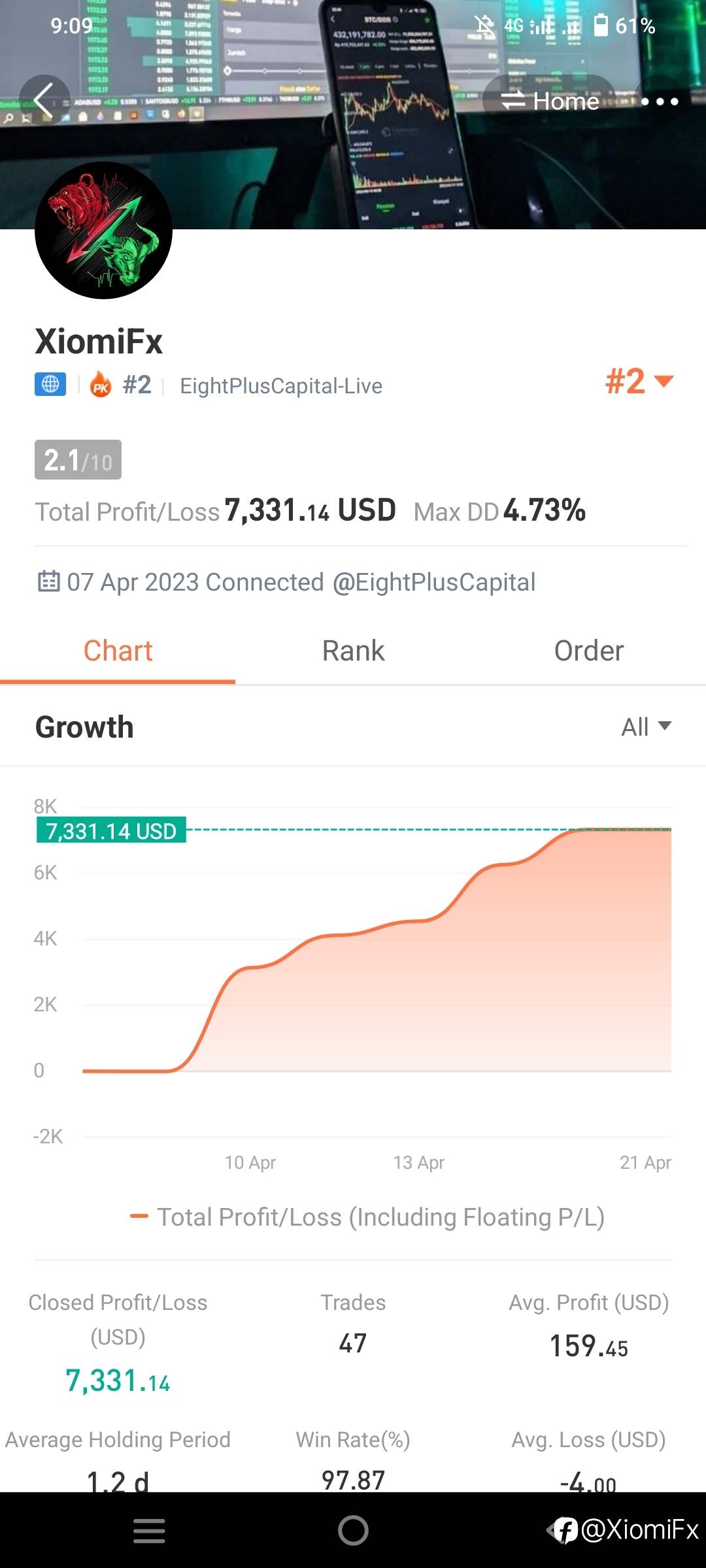Switch to the Rank tab
The width and height of the screenshot is (706, 1568).
353,651
